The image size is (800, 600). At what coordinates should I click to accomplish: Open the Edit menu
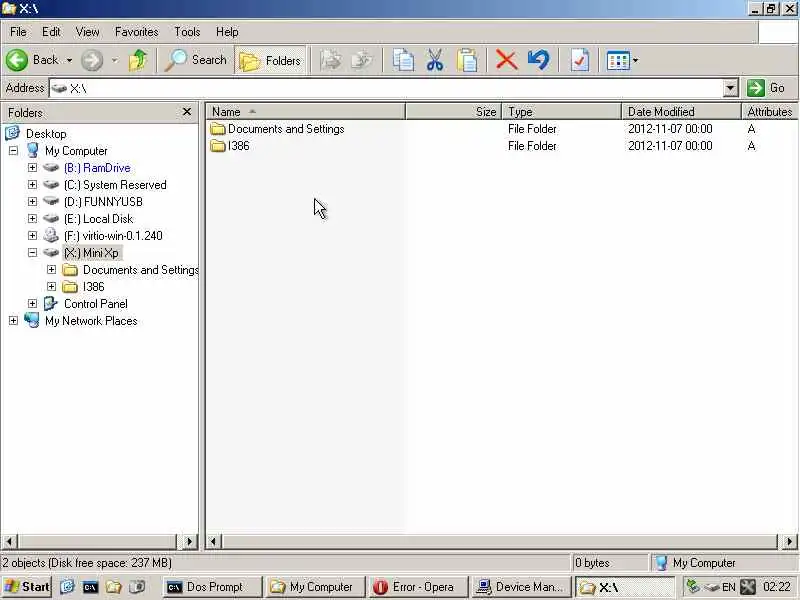pos(51,32)
